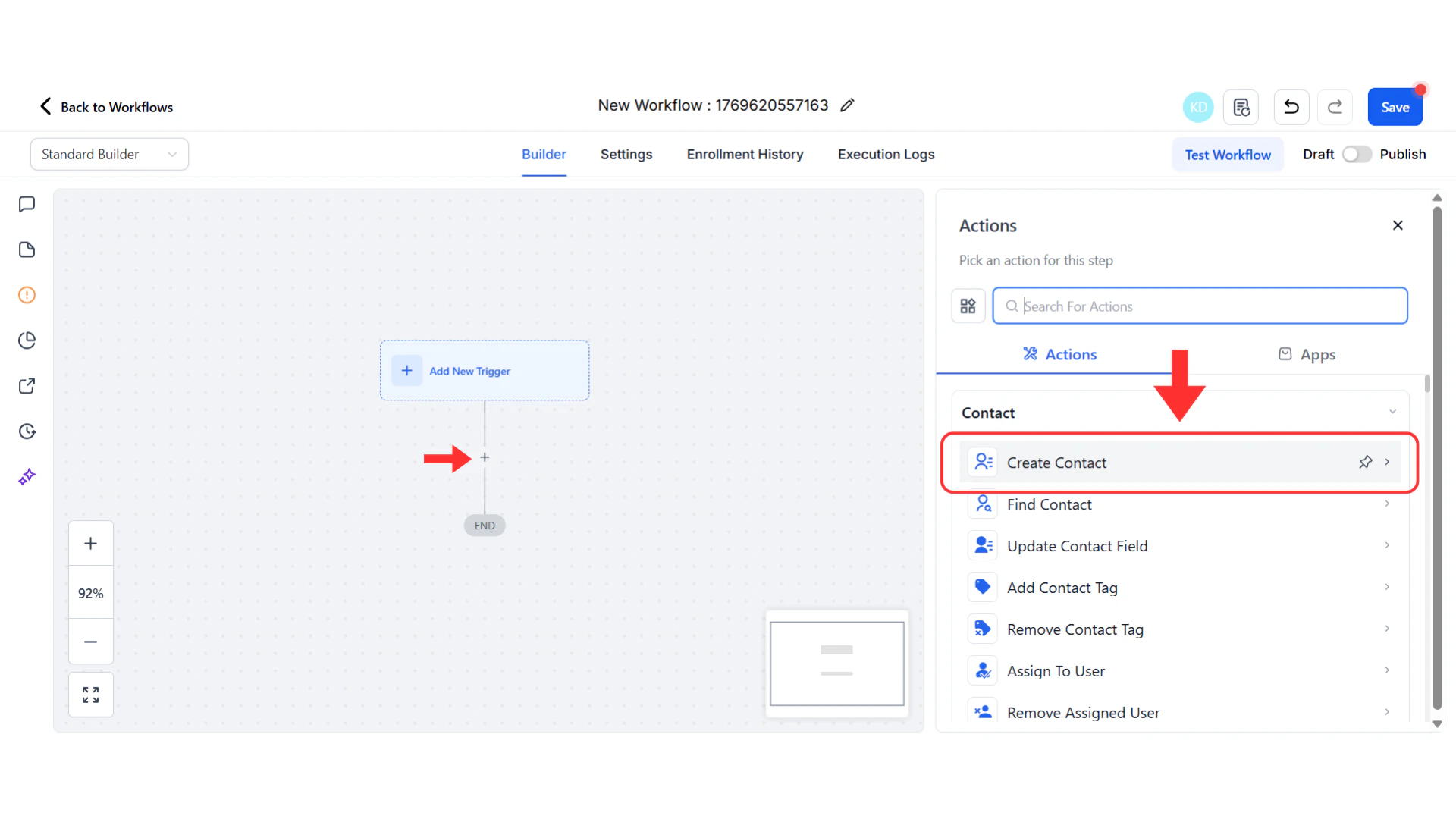The height and width of the screenshot is (819, 1456).
Task: Open the orange alerts icon in the sidebar
Action: coord(27,294)
